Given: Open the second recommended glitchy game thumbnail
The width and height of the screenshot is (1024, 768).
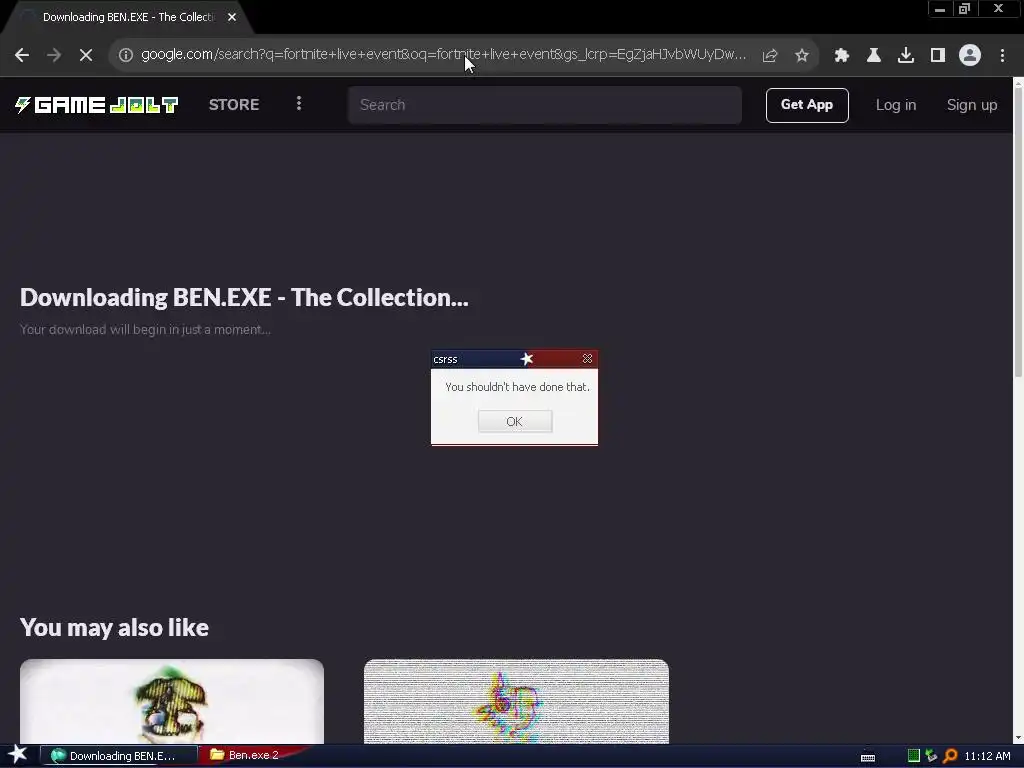Looking at the screenshot, I should point(516,701).
